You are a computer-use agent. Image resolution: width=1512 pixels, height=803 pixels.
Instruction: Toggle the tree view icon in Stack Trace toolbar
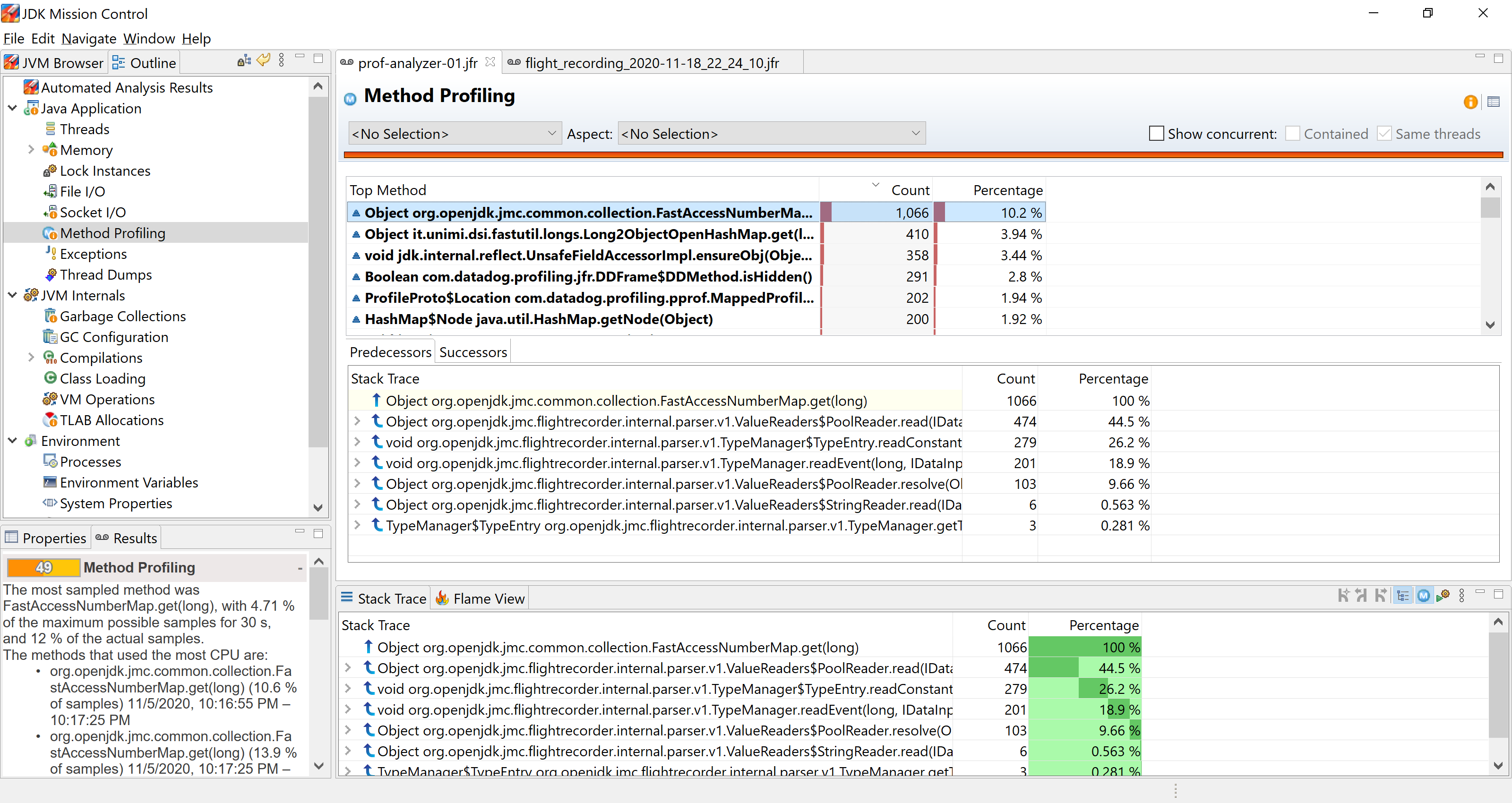pyautogui.click(x=1403, y=596)
